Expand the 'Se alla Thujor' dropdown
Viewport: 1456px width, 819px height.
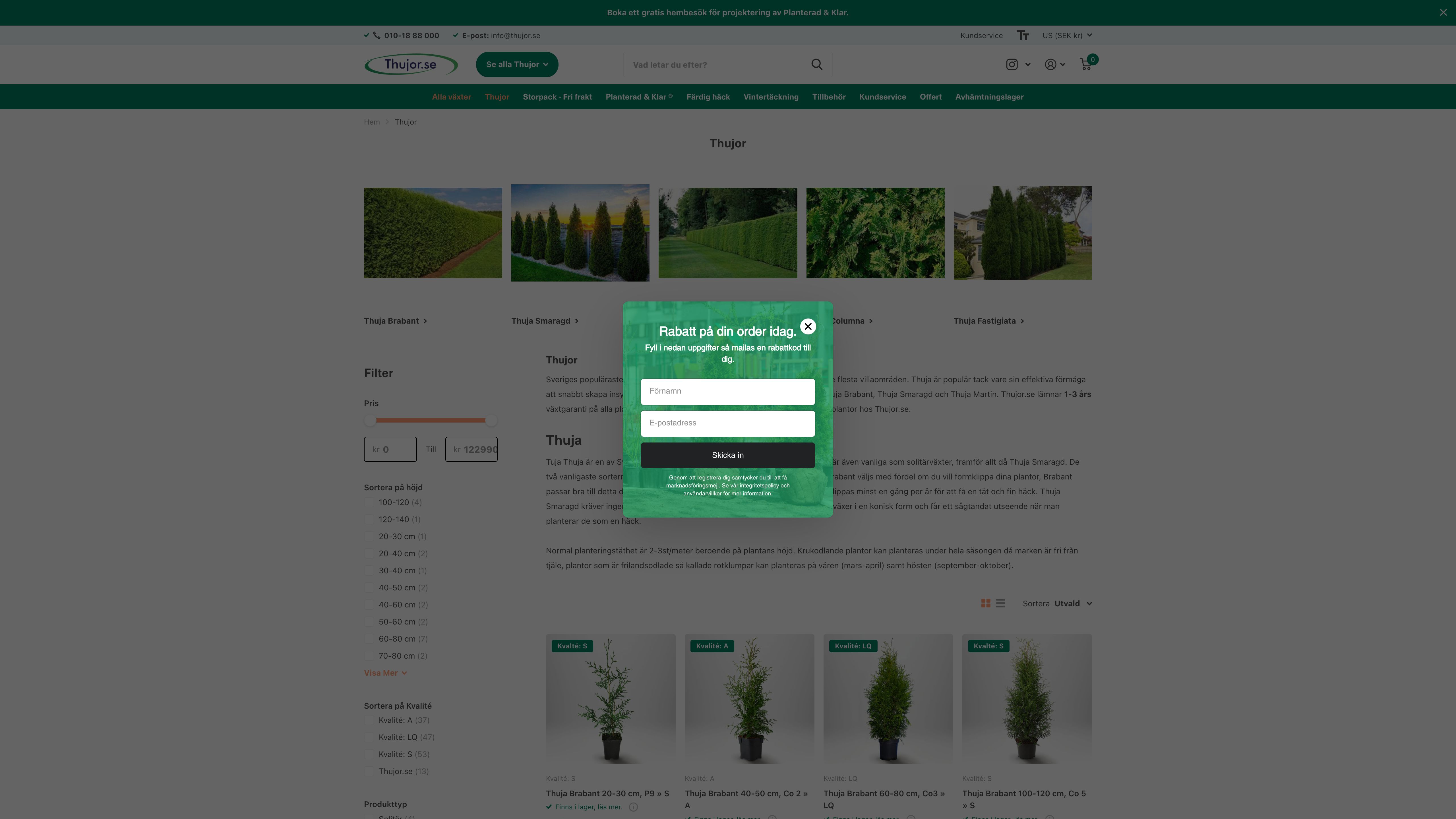tap(516, 64)
